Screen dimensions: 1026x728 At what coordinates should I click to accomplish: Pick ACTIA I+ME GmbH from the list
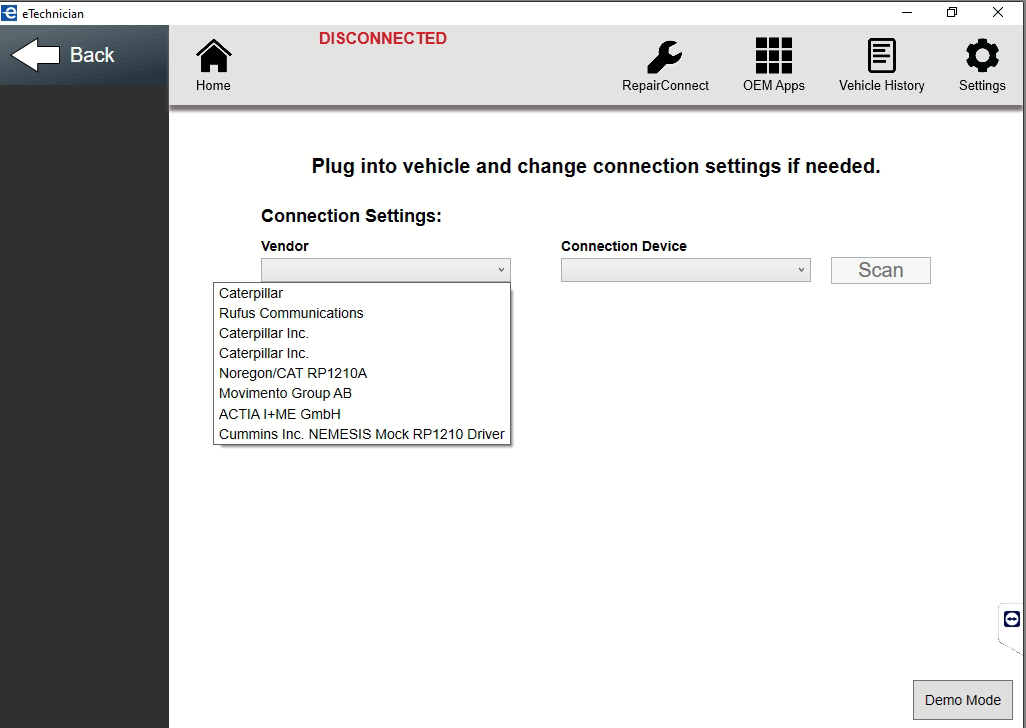click(x=280, y=413)
